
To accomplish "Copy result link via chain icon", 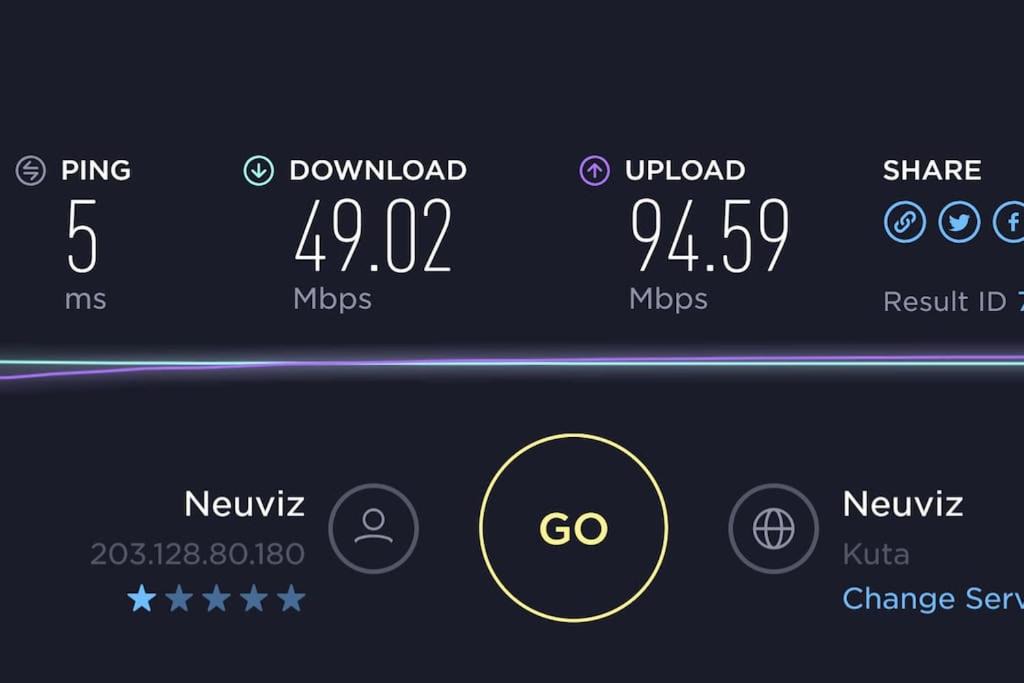I will coord(904,222).
